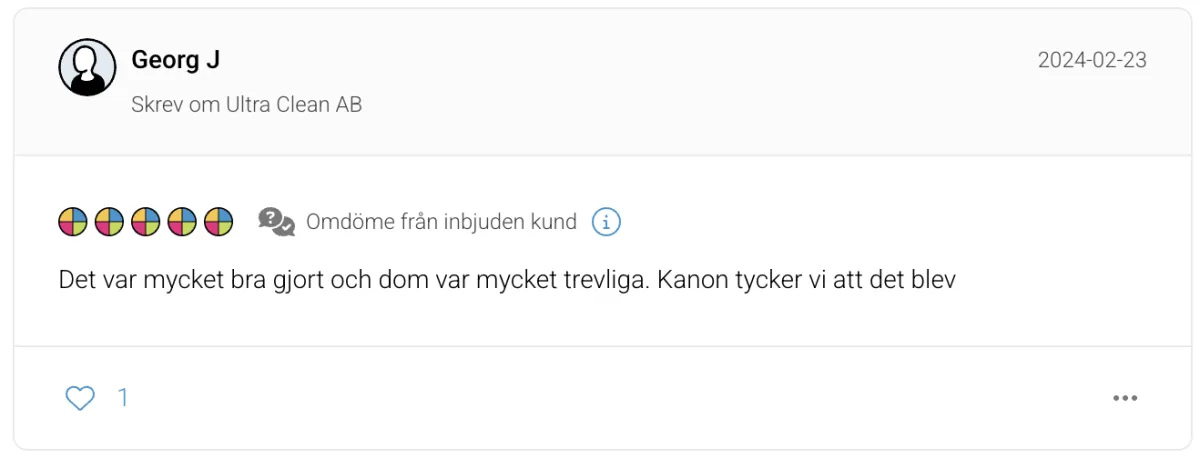Viewport: 1200px width, 458px height.
Task: Click the first rating circle icon
Action: coord(74,221)
